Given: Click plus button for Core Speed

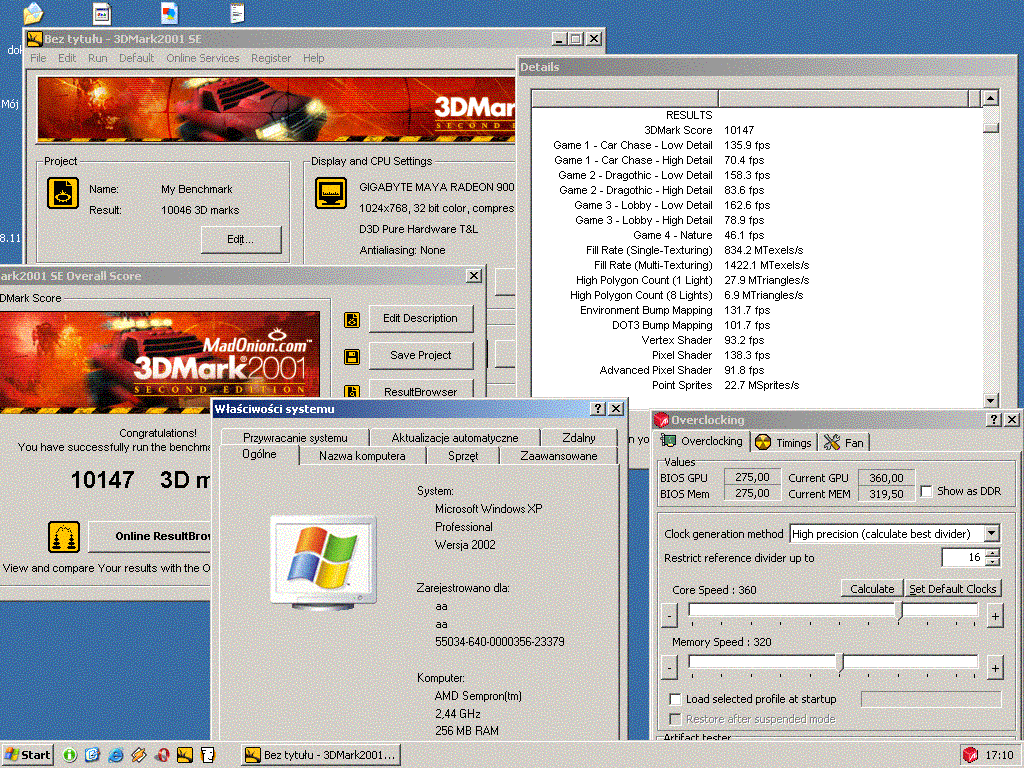Looking at the screenshot, I should (995, 615).
